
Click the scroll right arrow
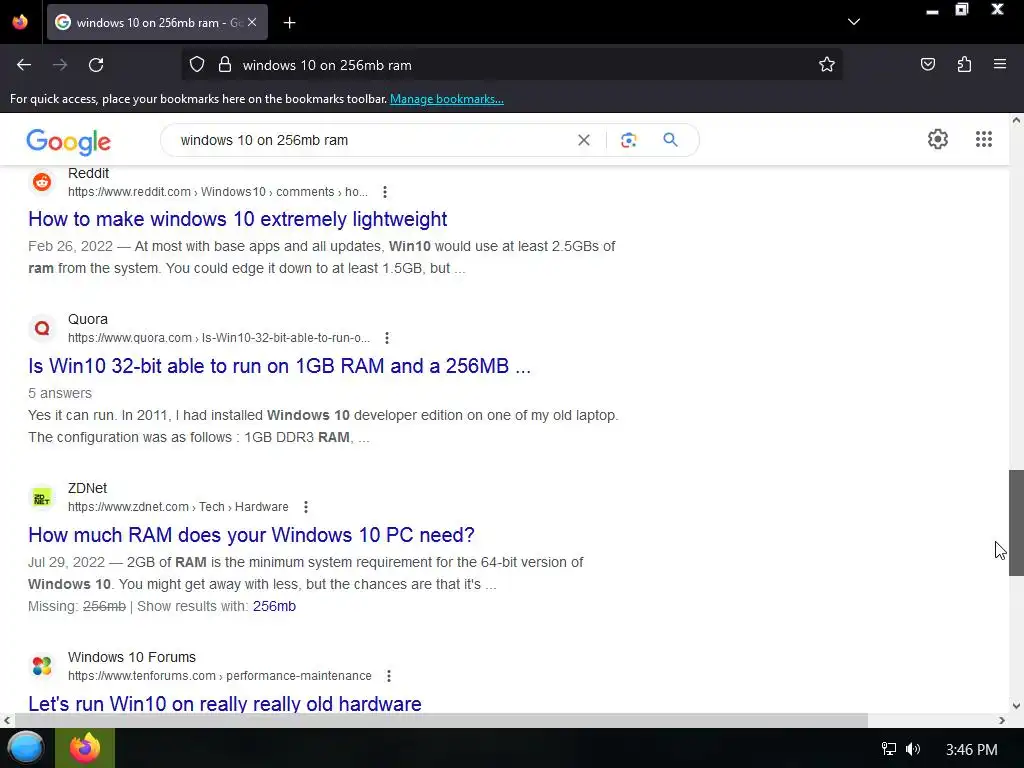pos(1002,720)
